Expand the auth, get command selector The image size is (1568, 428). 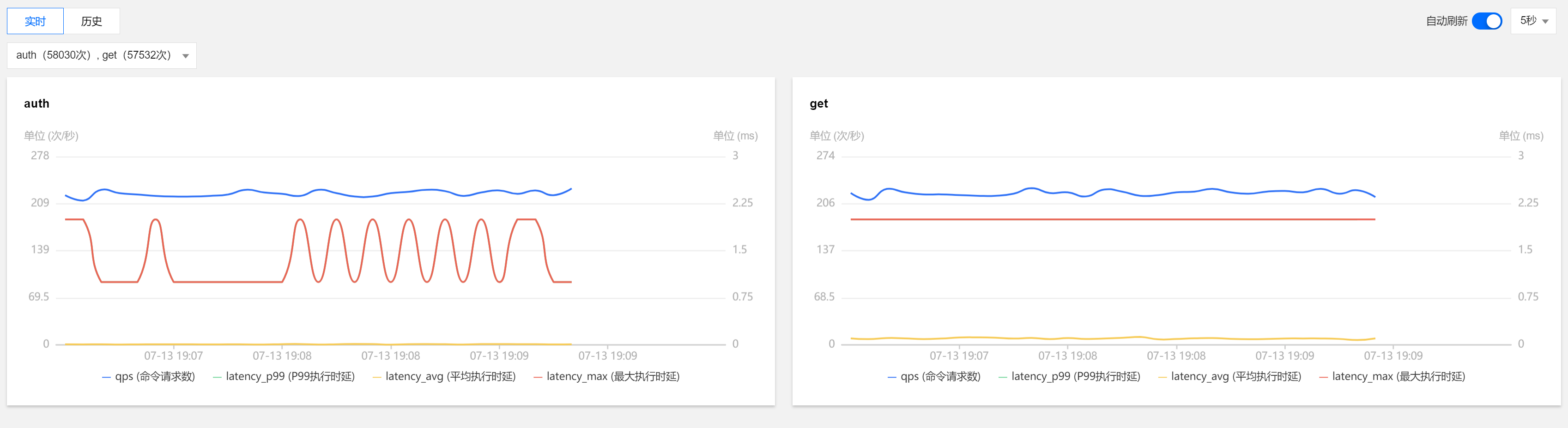(x=94, y=55)
